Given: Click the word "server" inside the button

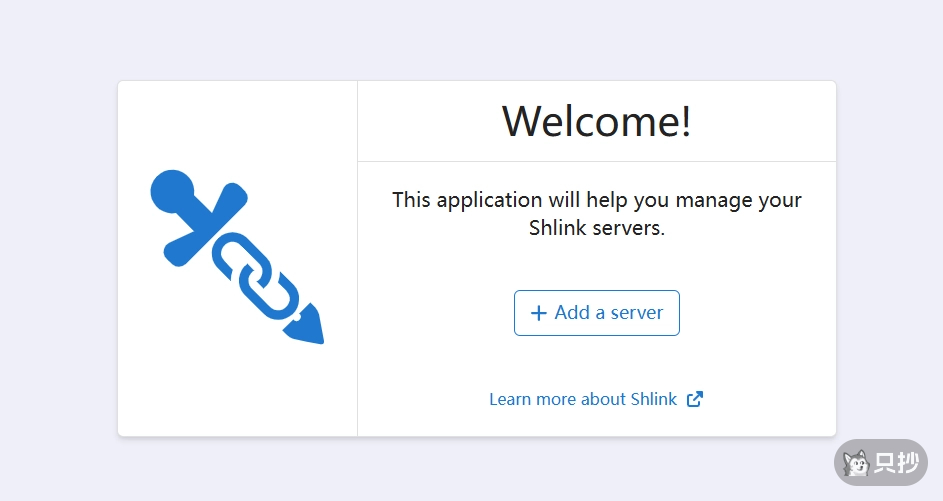Looking at the screenshot, I should (637, 313).
